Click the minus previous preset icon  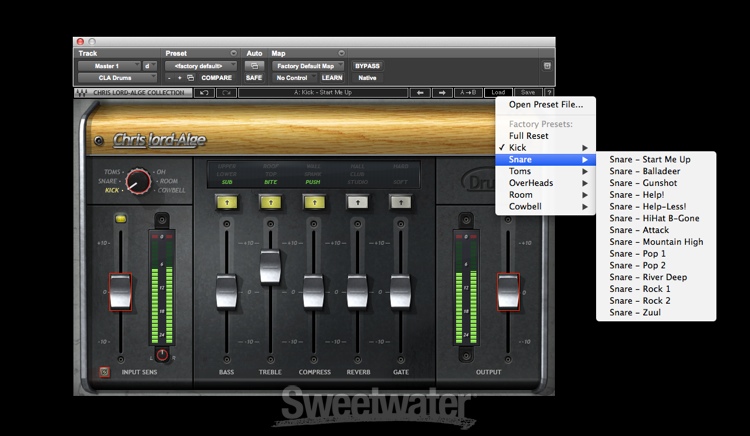pyautogui.click(x=169, y=78)
